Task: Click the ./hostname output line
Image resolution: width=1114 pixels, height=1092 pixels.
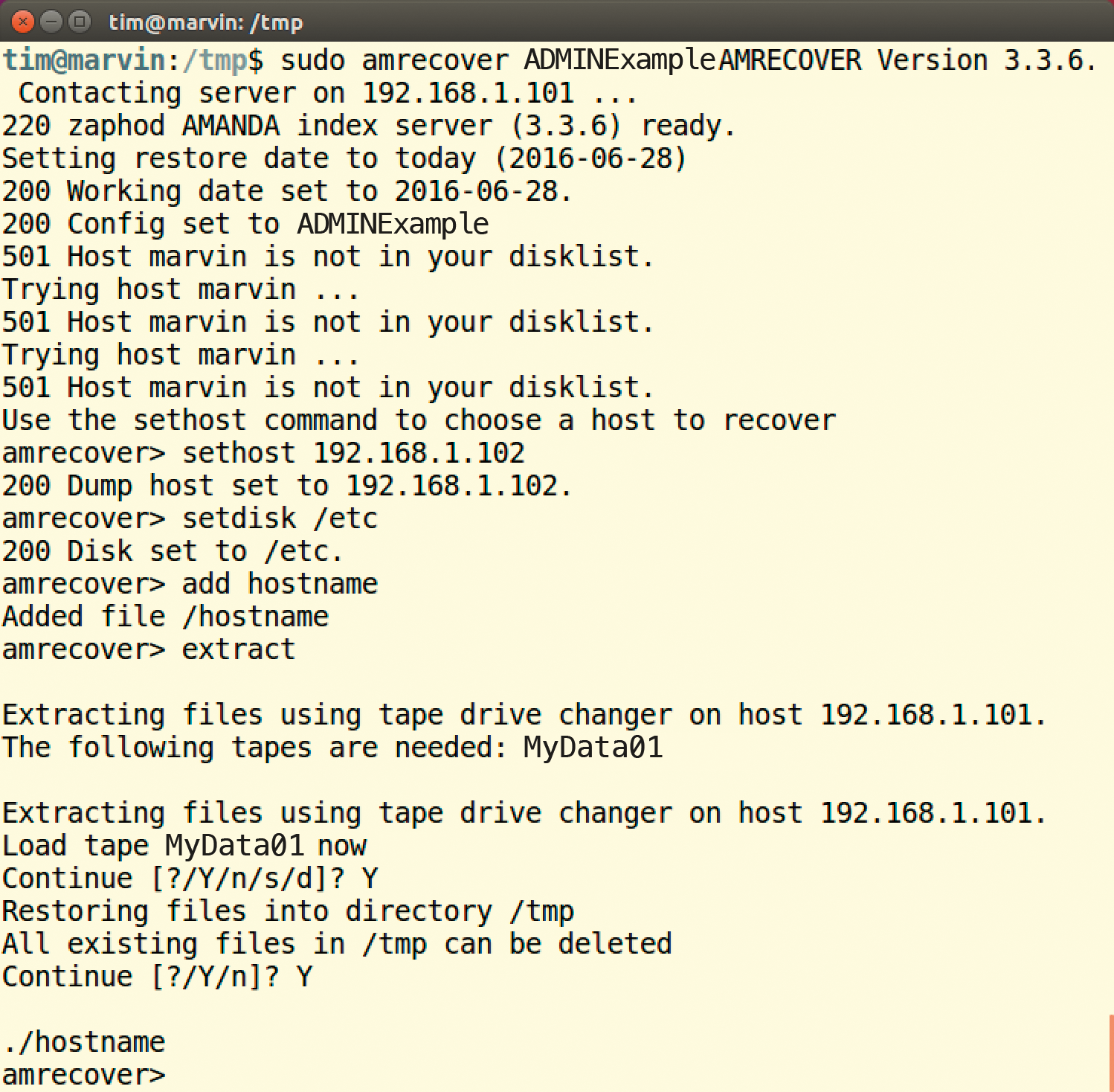Action: click(83, 1041)
